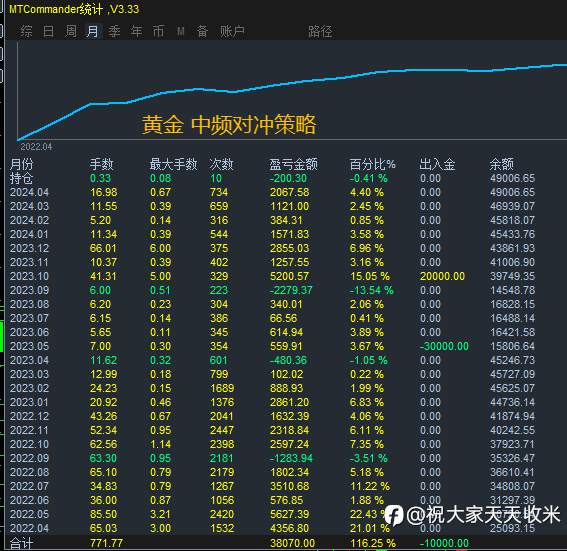
Task: Open the 日 daily statistics tab
Action: pos(48,31)
